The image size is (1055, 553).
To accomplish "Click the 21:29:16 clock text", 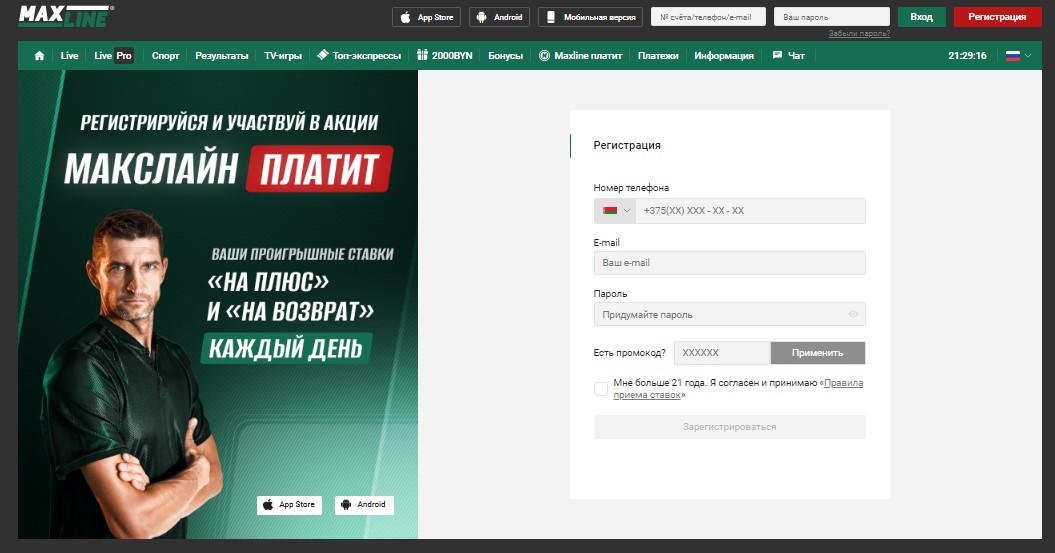I will [x=968, y=56].
